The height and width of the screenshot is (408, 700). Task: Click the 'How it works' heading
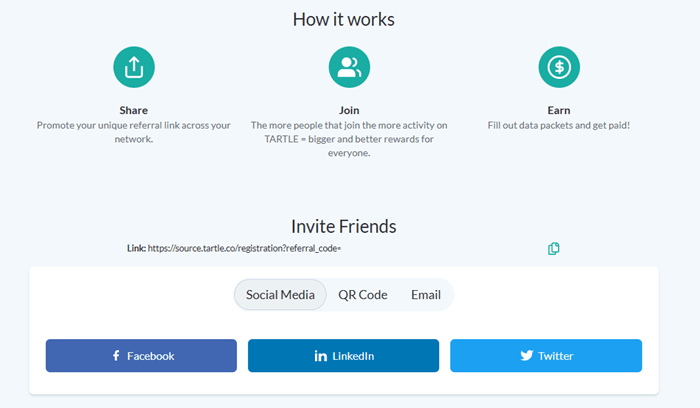click(x=344, y=20)
